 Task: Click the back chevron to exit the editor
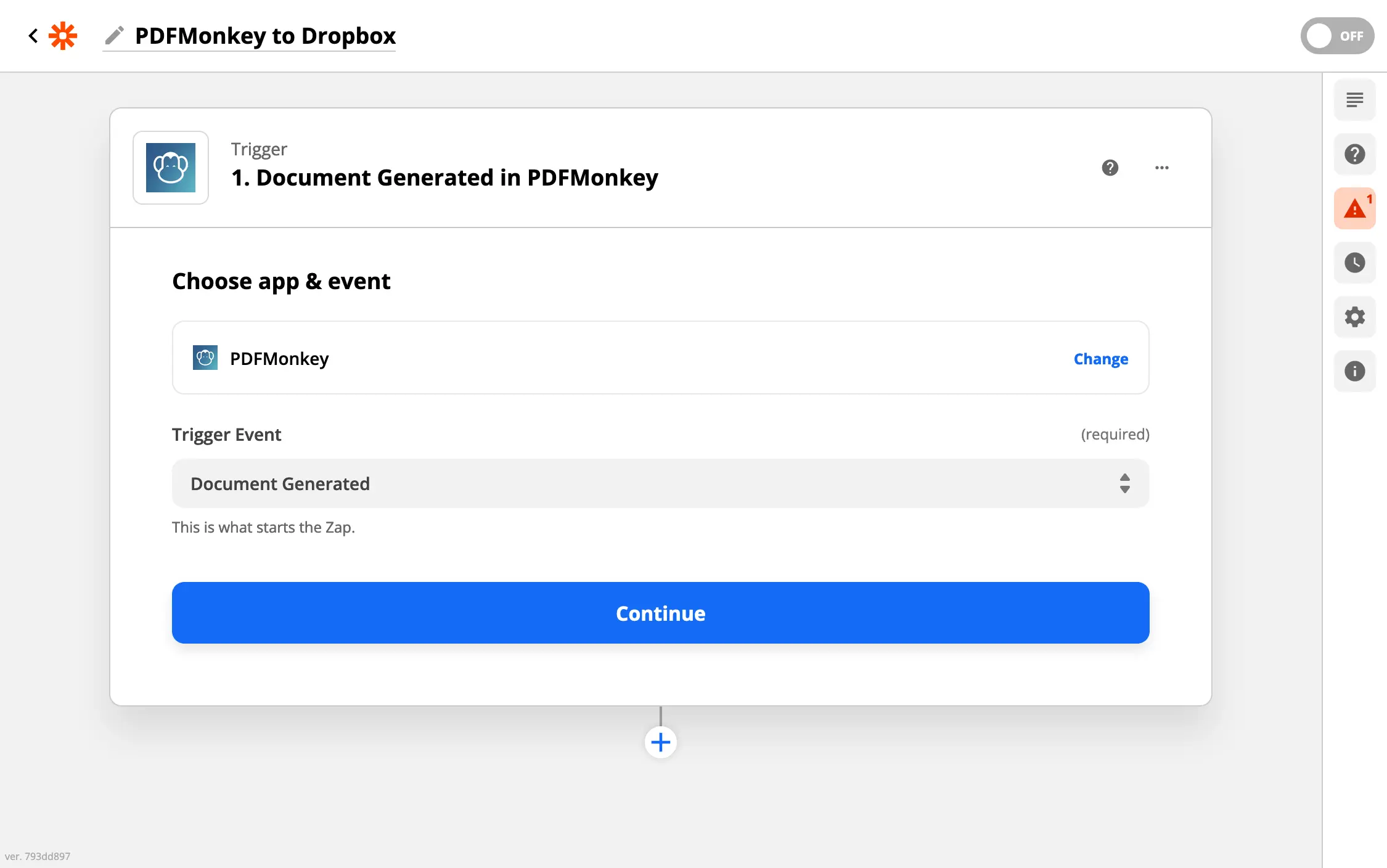click(x=32, y=35)
